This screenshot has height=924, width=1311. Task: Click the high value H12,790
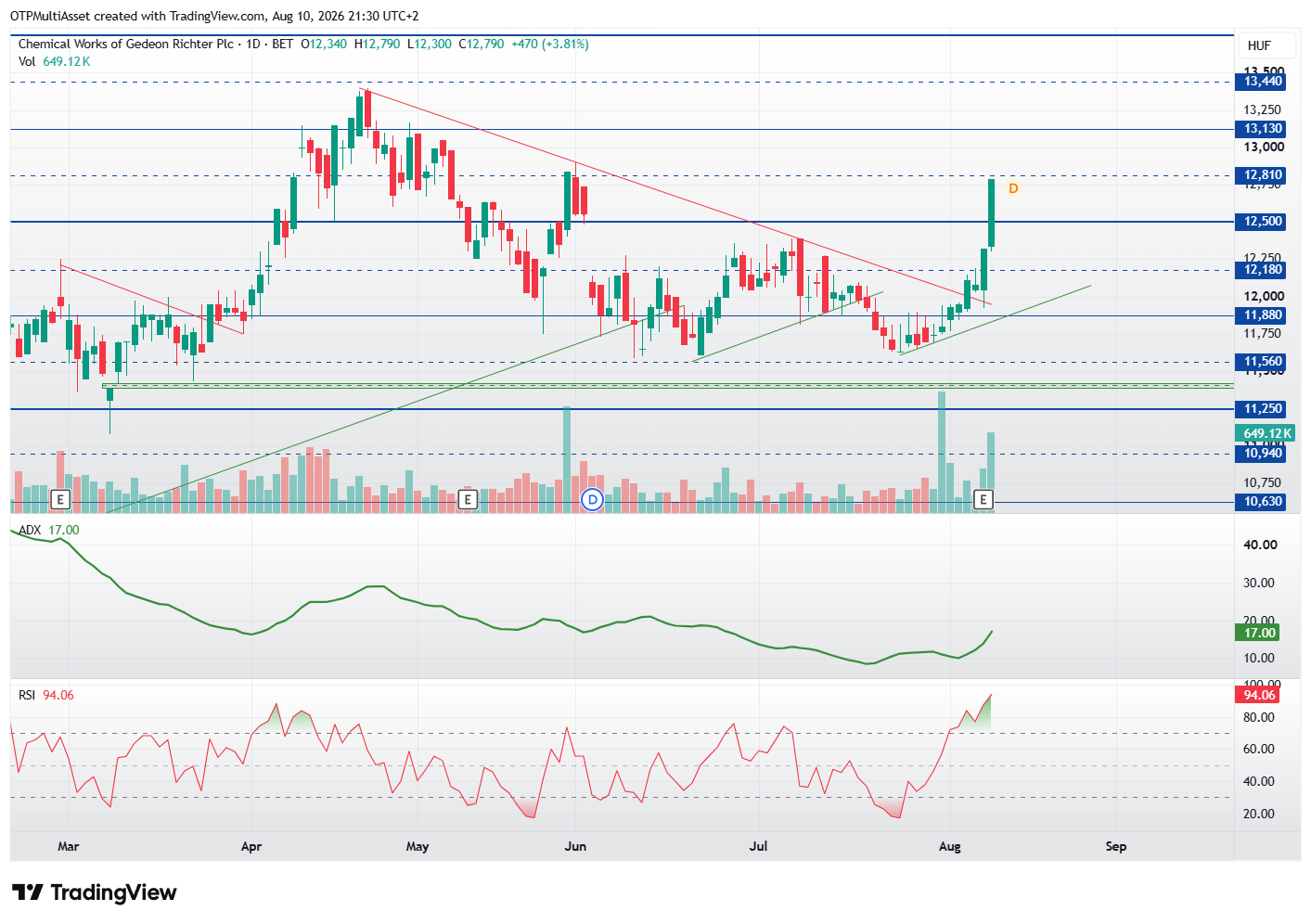pyautogui.click(x=378, y=44)
